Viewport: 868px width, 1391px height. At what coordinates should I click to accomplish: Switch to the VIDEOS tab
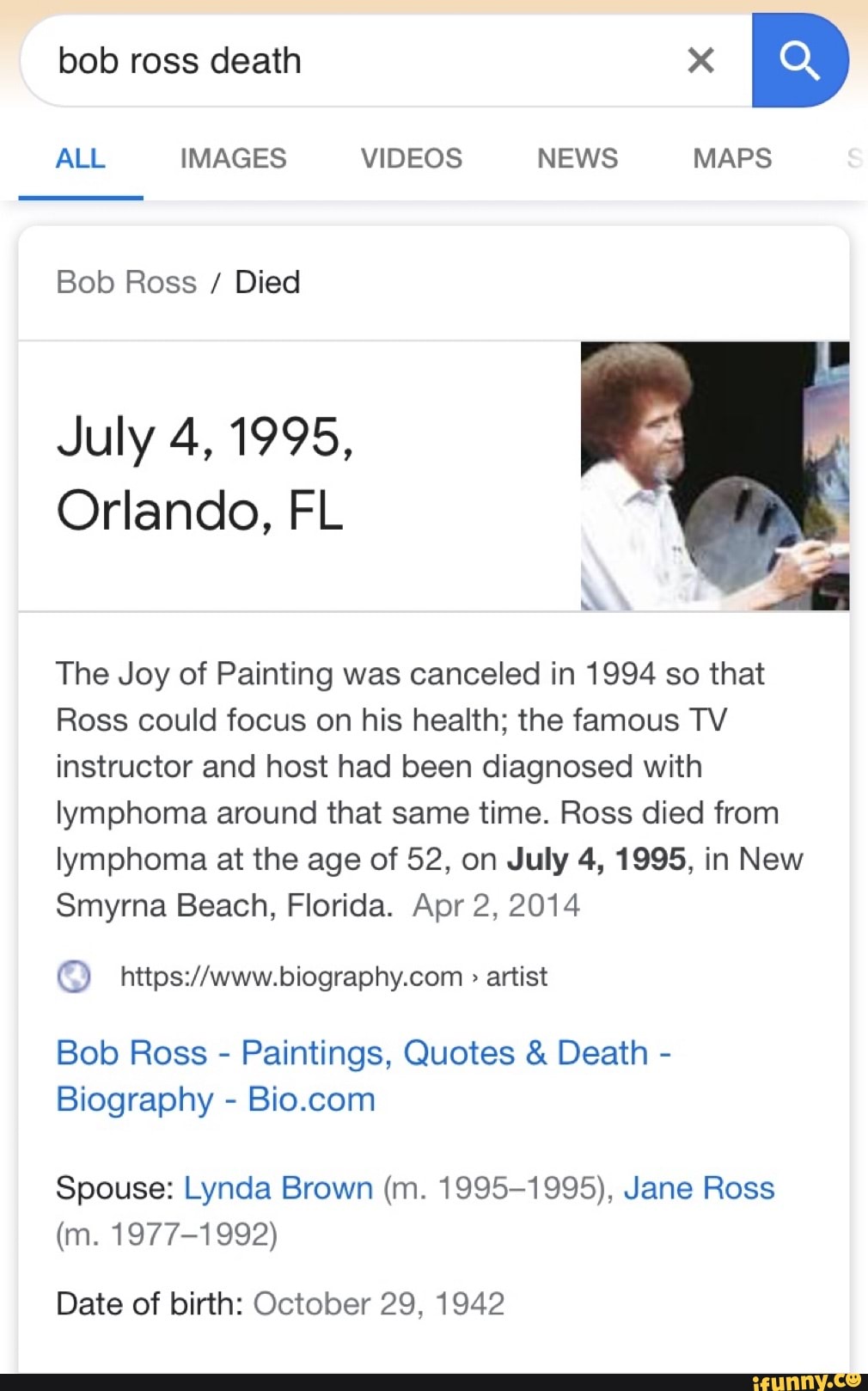pyautogui.click(x=411, y=157)
